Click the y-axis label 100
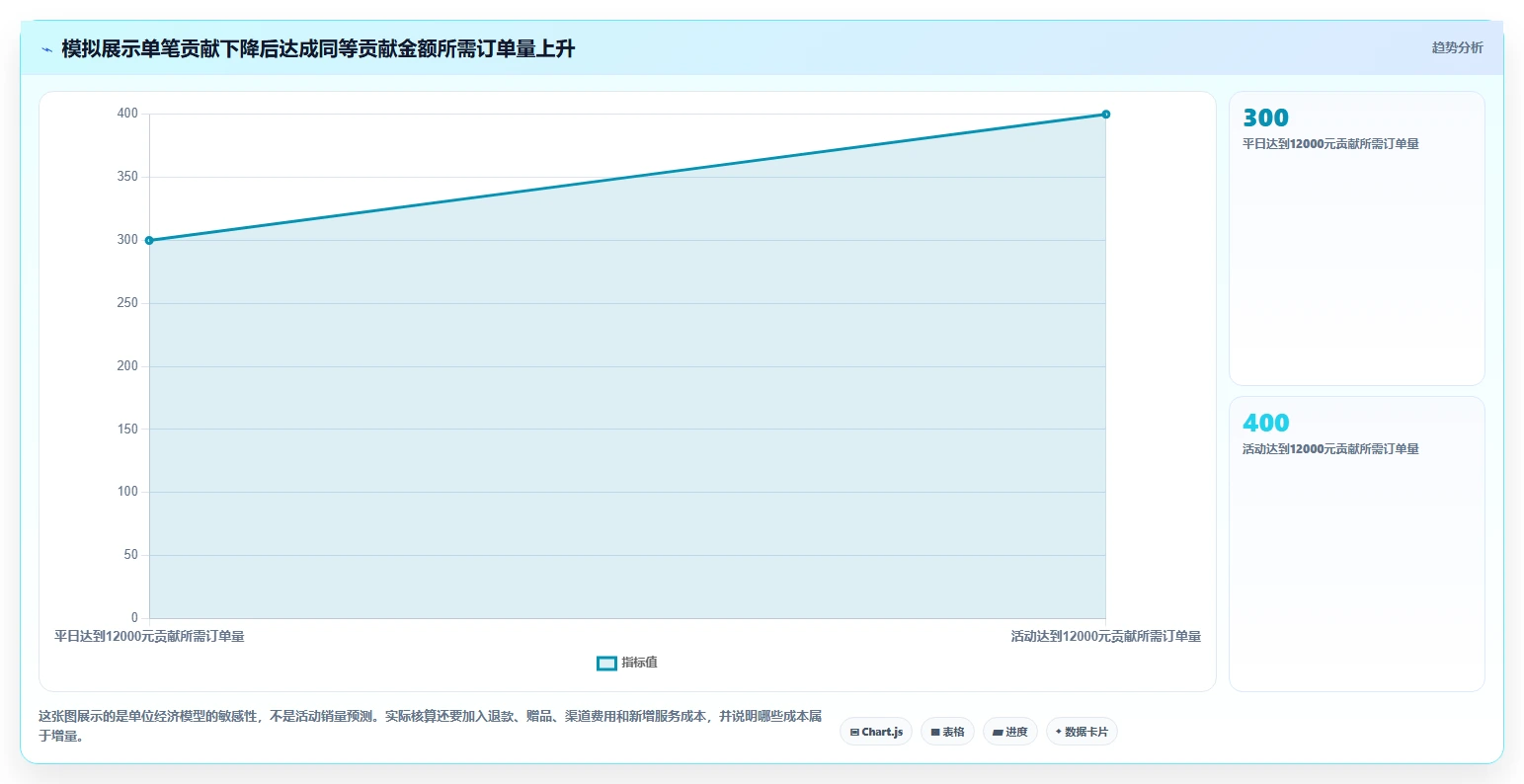The image size is (1524, 784). pos(126,492)
